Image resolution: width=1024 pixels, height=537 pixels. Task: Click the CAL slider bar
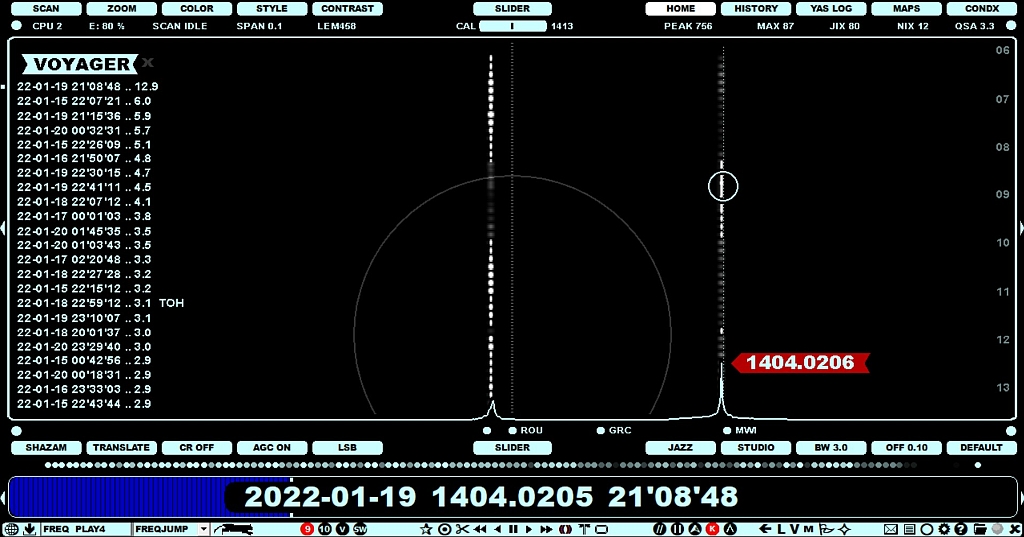(x=512, y=26)
